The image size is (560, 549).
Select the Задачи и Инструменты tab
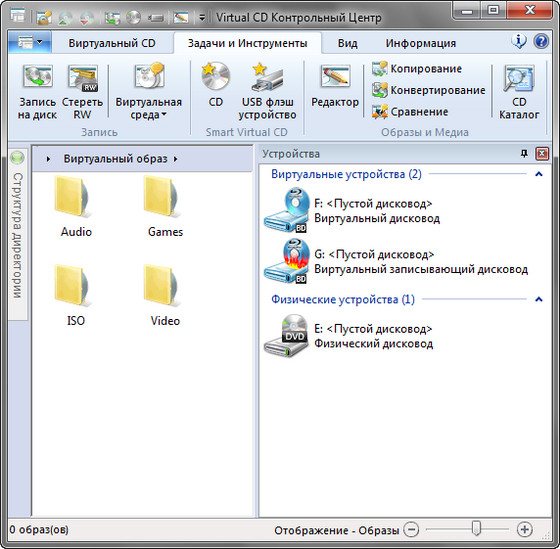(248, 43)
